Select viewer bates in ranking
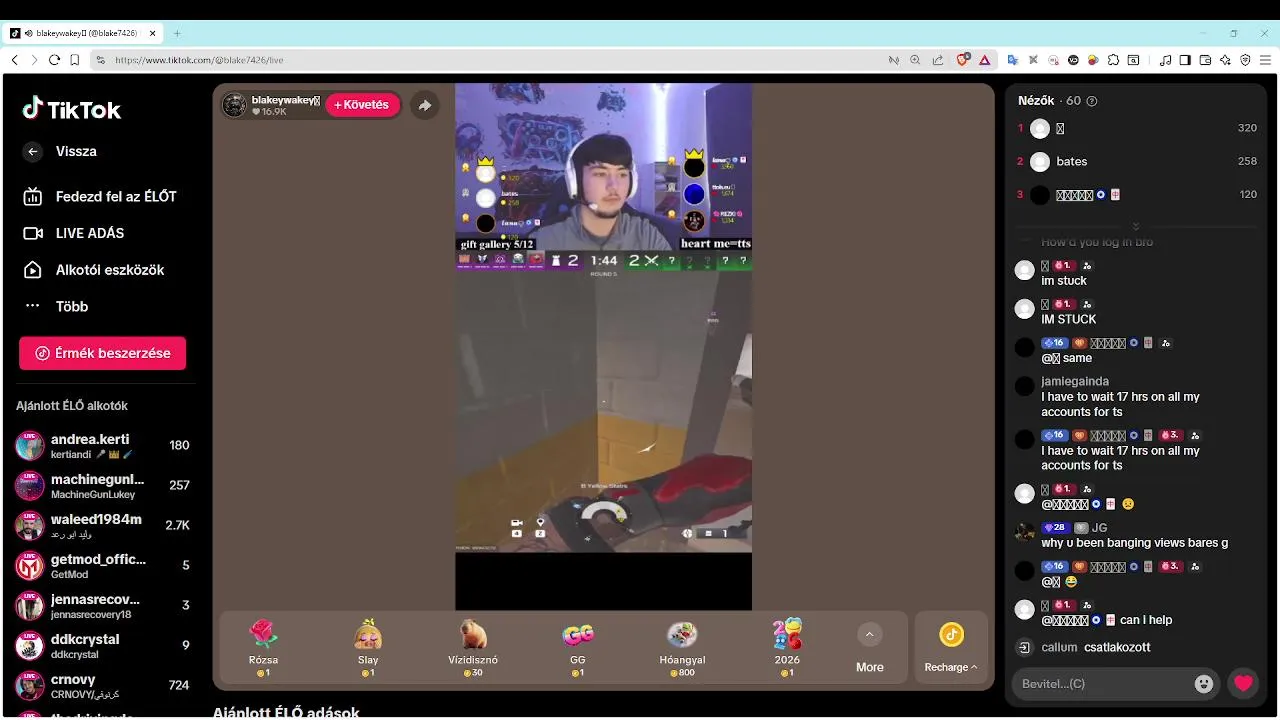 point(1137,161)
